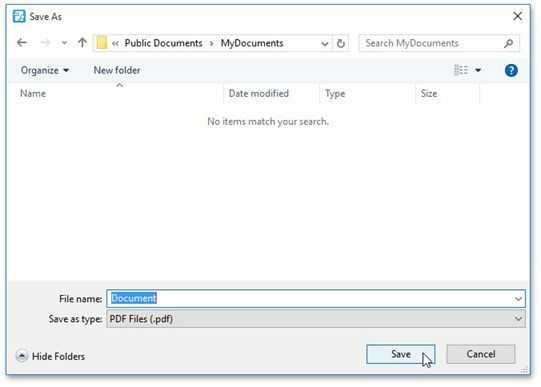Viewport: 541px width, 387px height.
Task: Collapse the pane with Hide Folders
Action: tap(50, 356)
